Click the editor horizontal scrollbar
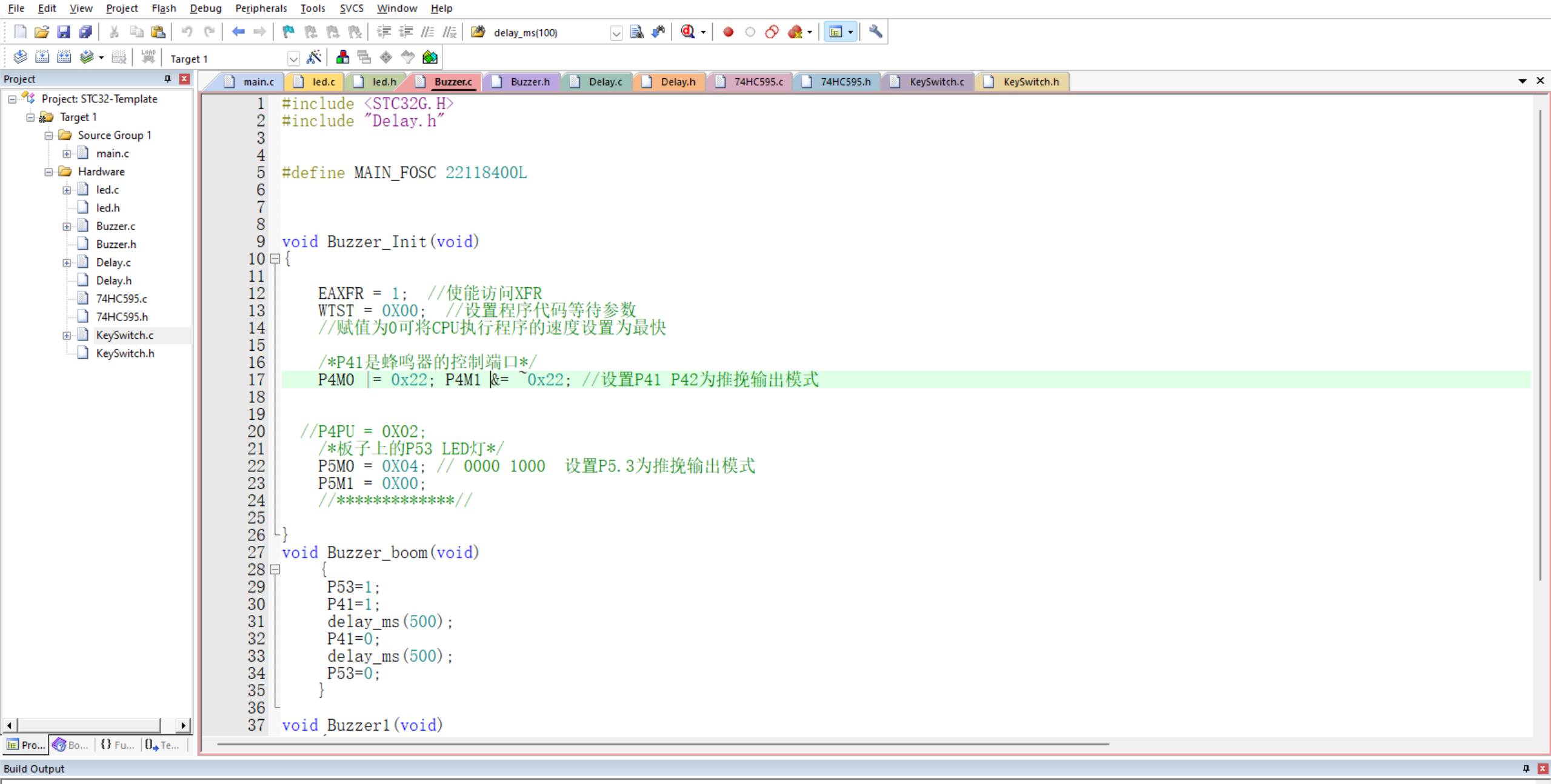The image size is (1551, 784). (663, 744)
